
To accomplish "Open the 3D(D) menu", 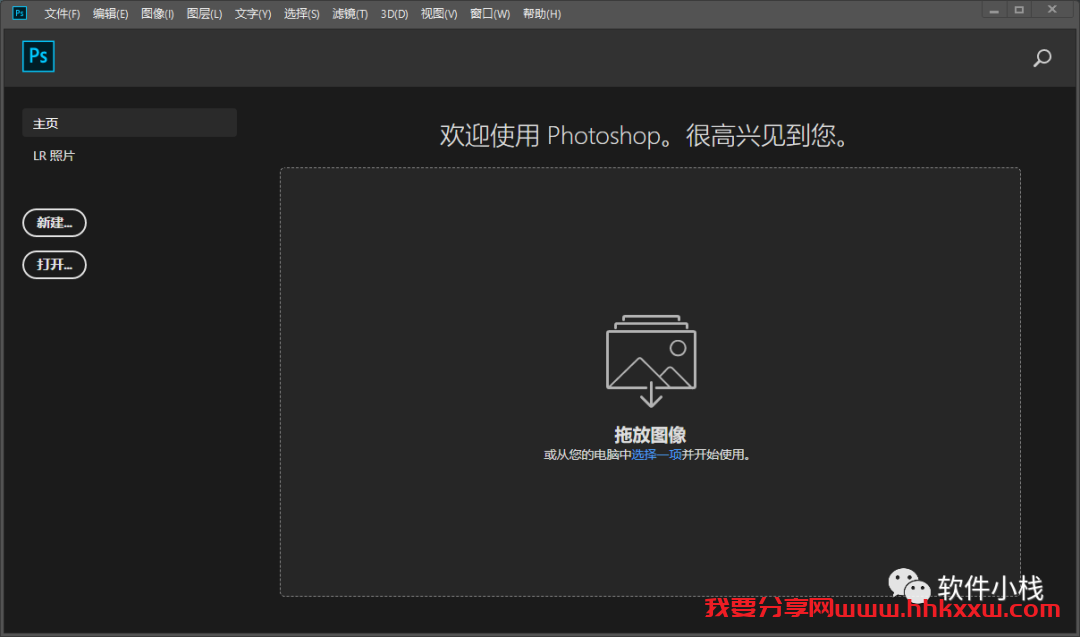I will click(x=394, y=14).
